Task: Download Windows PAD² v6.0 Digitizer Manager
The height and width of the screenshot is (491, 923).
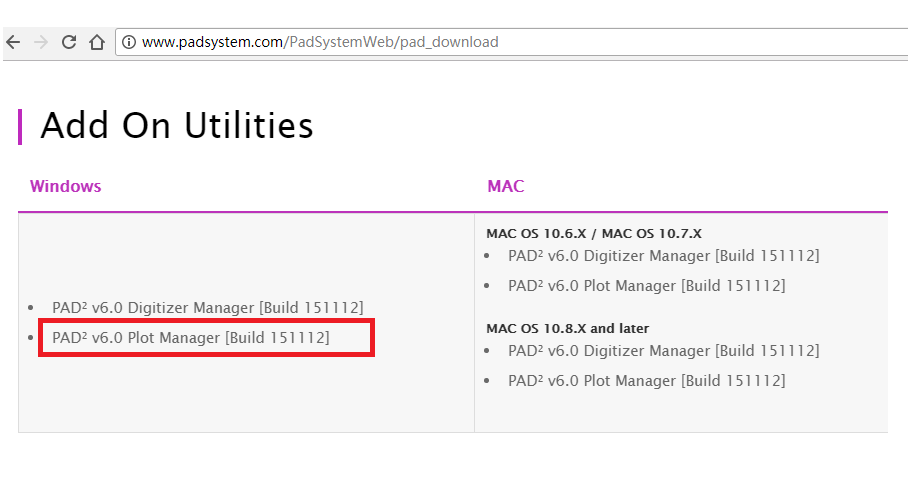Action: 207,307
